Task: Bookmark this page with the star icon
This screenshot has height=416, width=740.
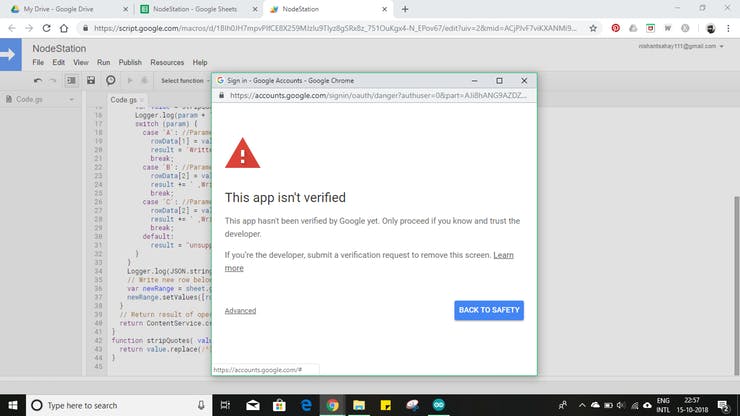Action: tap(593, 28)
